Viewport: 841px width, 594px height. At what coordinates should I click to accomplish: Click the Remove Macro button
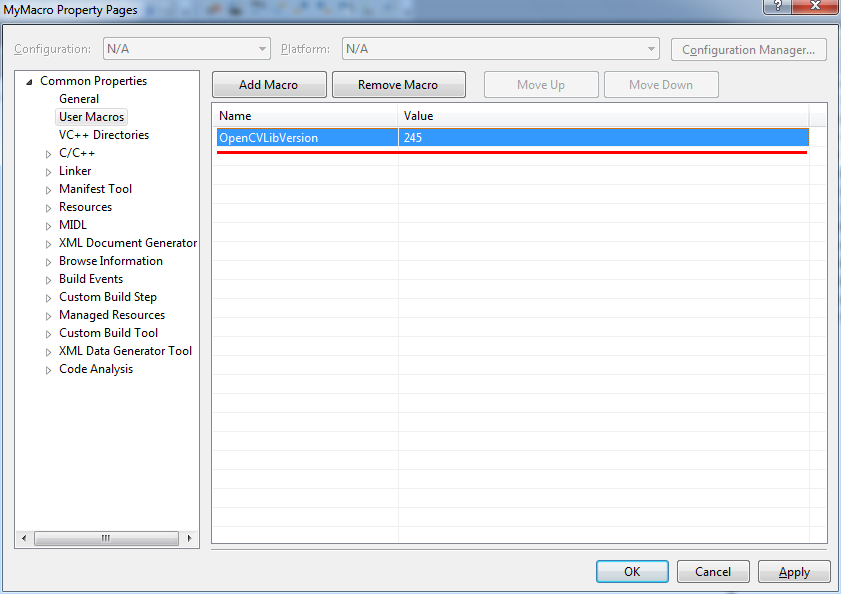tap(399, 85)
